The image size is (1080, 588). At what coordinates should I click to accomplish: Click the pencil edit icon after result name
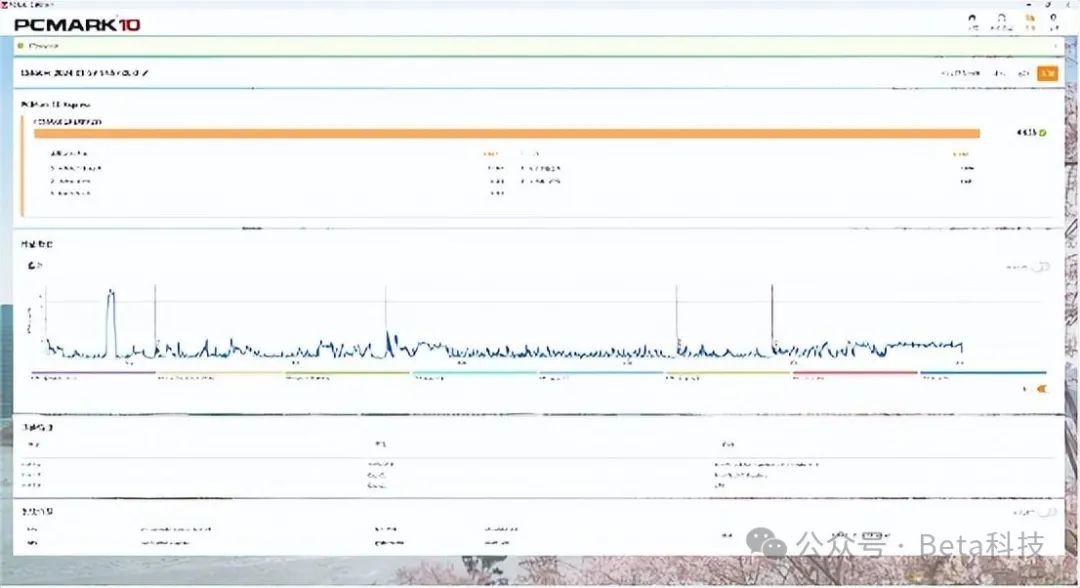(x=145, y=72)
